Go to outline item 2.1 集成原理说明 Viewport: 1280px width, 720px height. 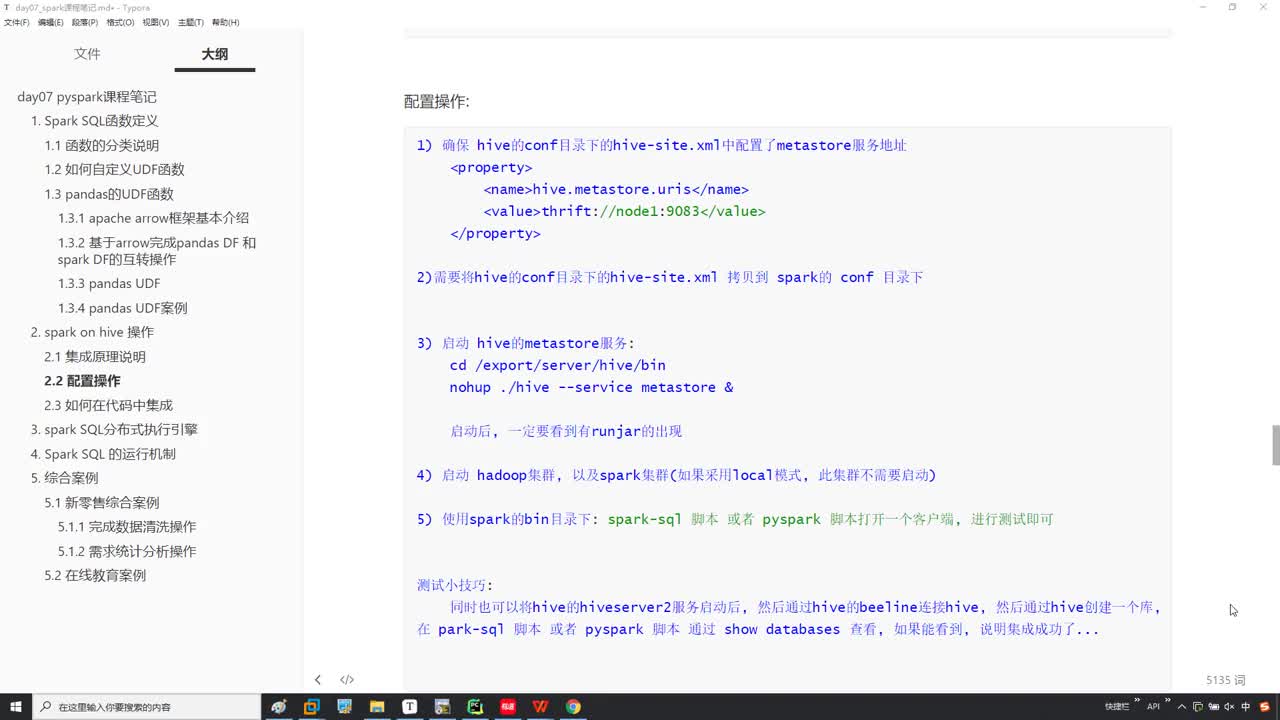(x=95, y=357)
